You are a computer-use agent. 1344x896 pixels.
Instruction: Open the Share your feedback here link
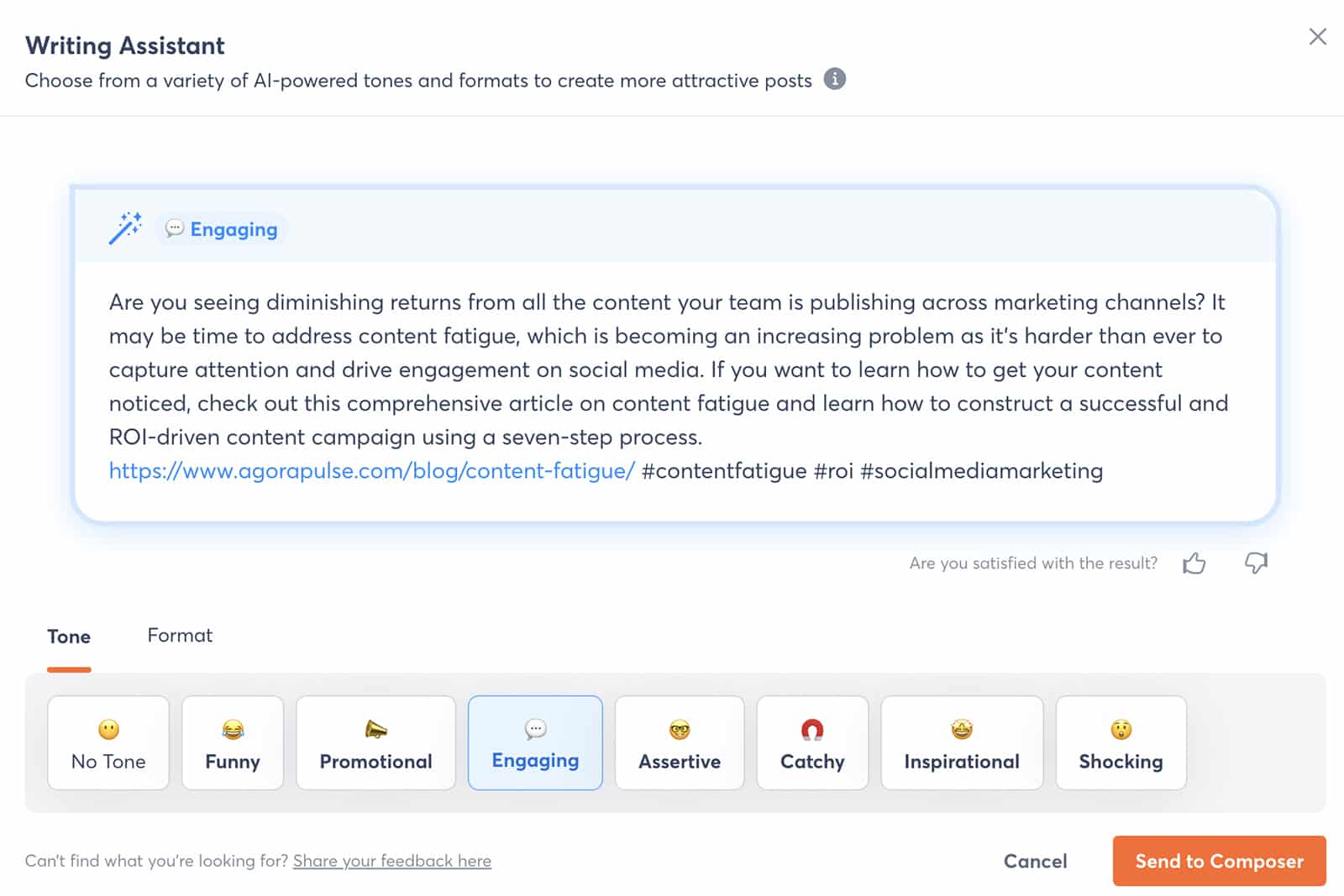click(x=392, y=861)
